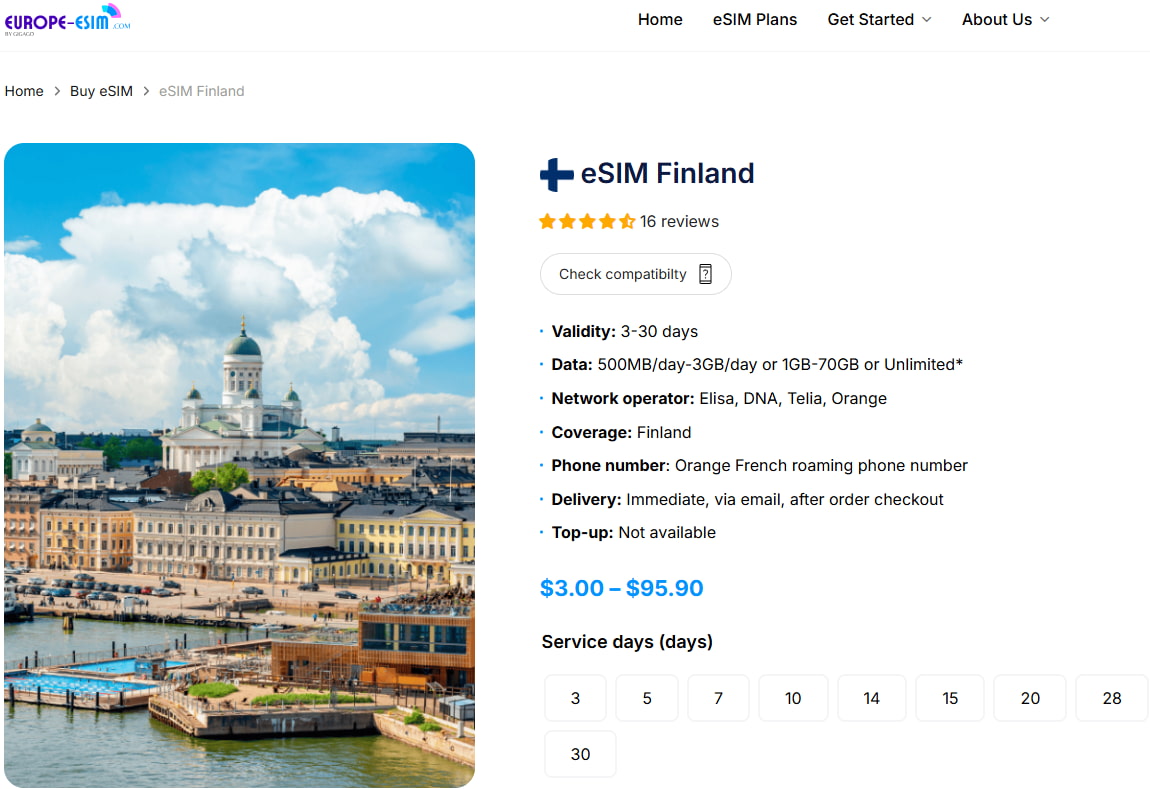Image resolution: width=1150 pixels, height=789 pixels.
Task: Go to Buy eSIM via breadcrumb
Action: pos(101,90)
